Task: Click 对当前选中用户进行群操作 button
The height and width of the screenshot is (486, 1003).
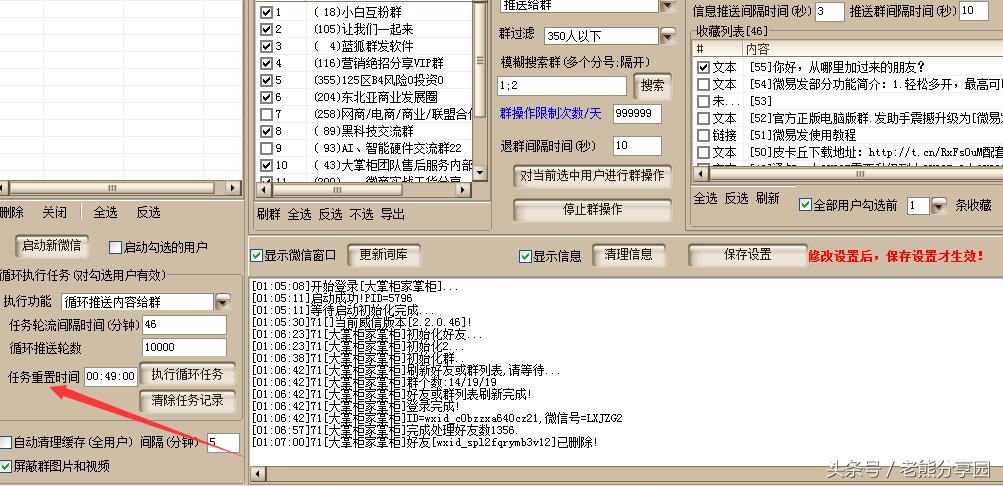Action: coord(592,176)
